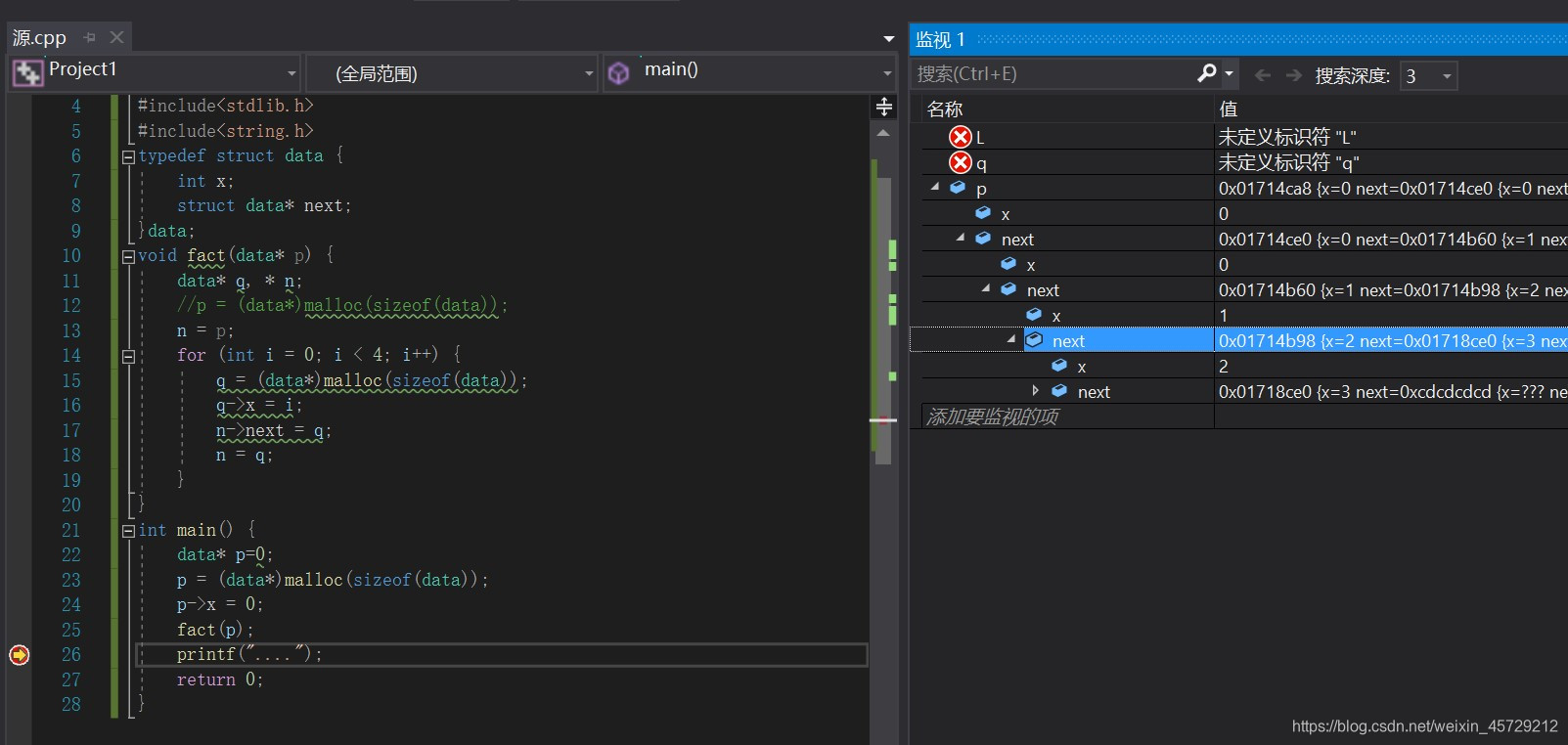Image resolution: width=1568 pixels, height=745 pixels.
Task: Click the printf("....") code line
Action: (249, 655)
